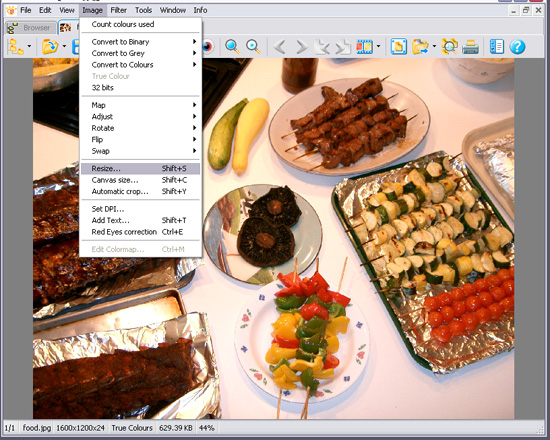Open the file search binoculars icon
550x440 pixels.
(449, 46)
